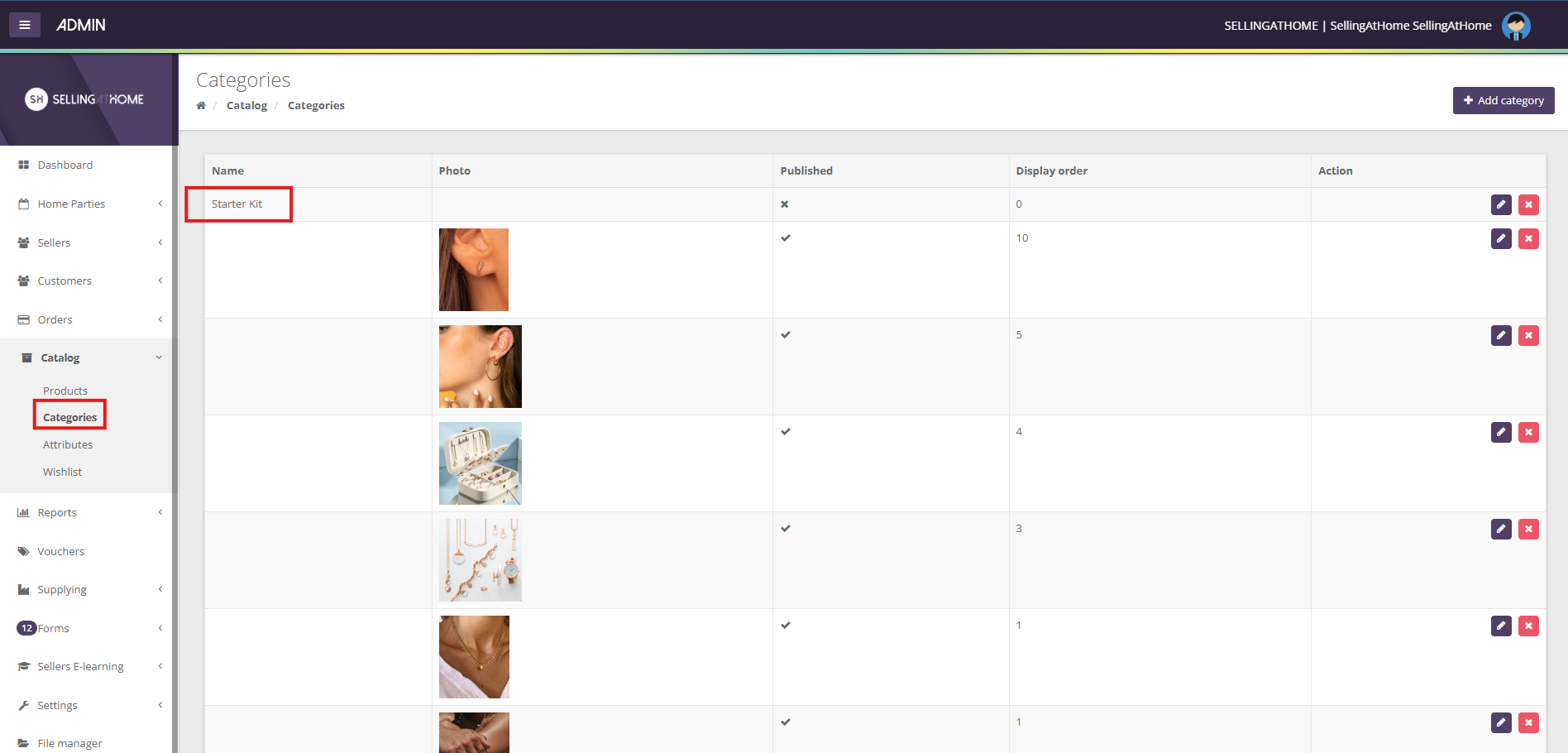Click the Dashboard sidebar icon
The height and width of the screenshot is (753, 1568).
[x=23, y=165]
